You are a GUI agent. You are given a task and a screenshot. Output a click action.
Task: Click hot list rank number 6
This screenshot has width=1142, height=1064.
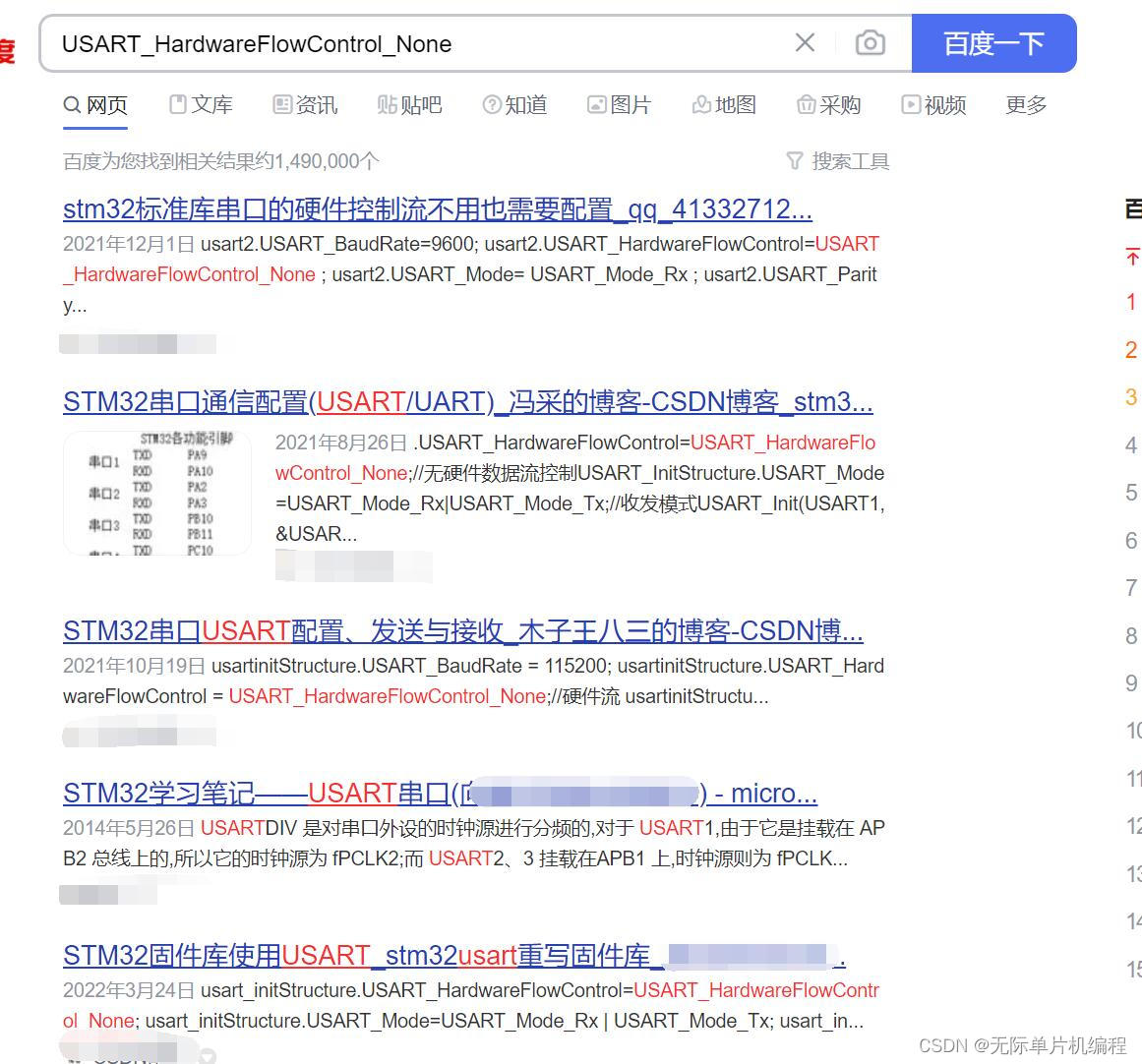pos(1131,541)
